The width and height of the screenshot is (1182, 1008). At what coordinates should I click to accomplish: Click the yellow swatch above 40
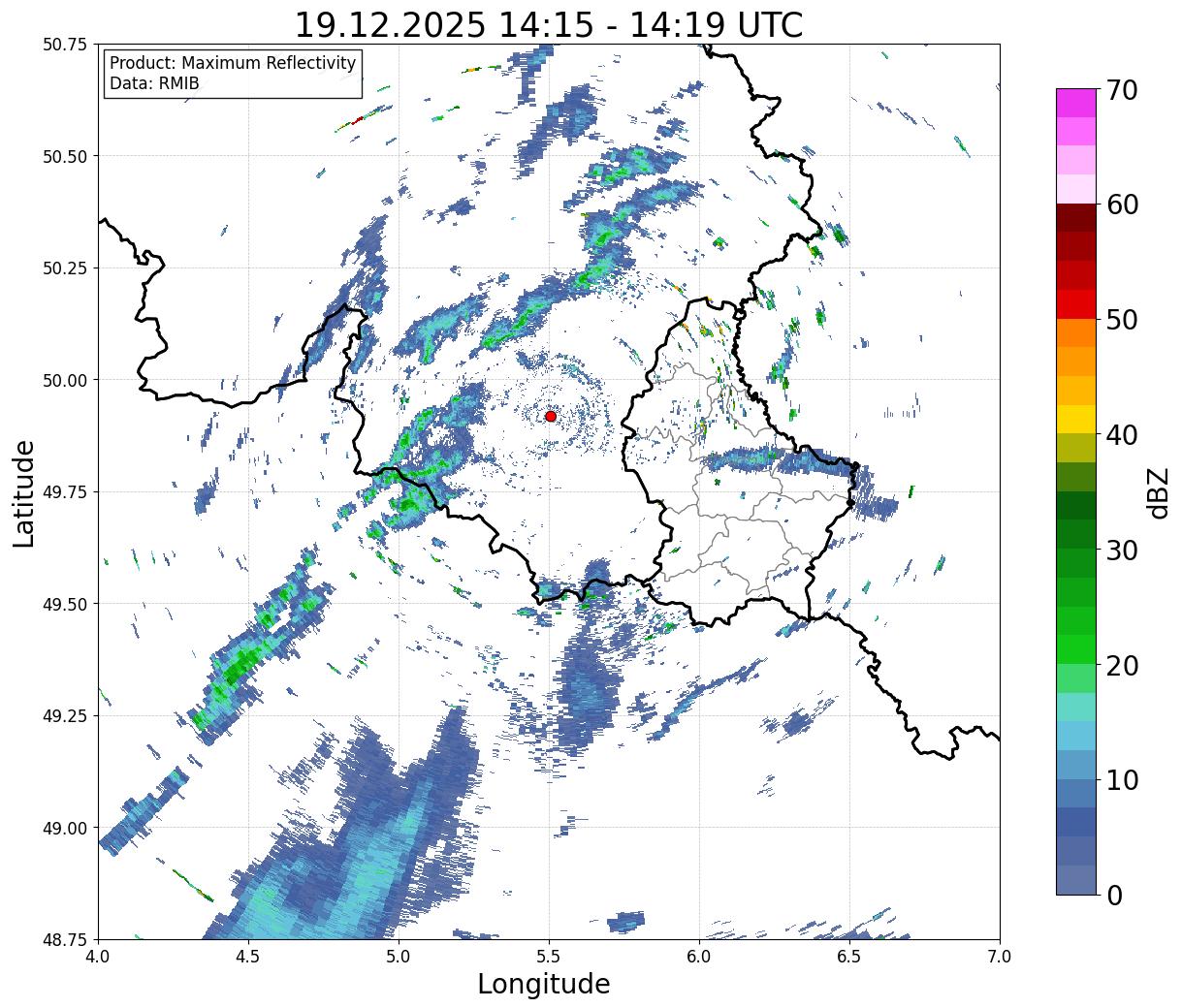1076,419
